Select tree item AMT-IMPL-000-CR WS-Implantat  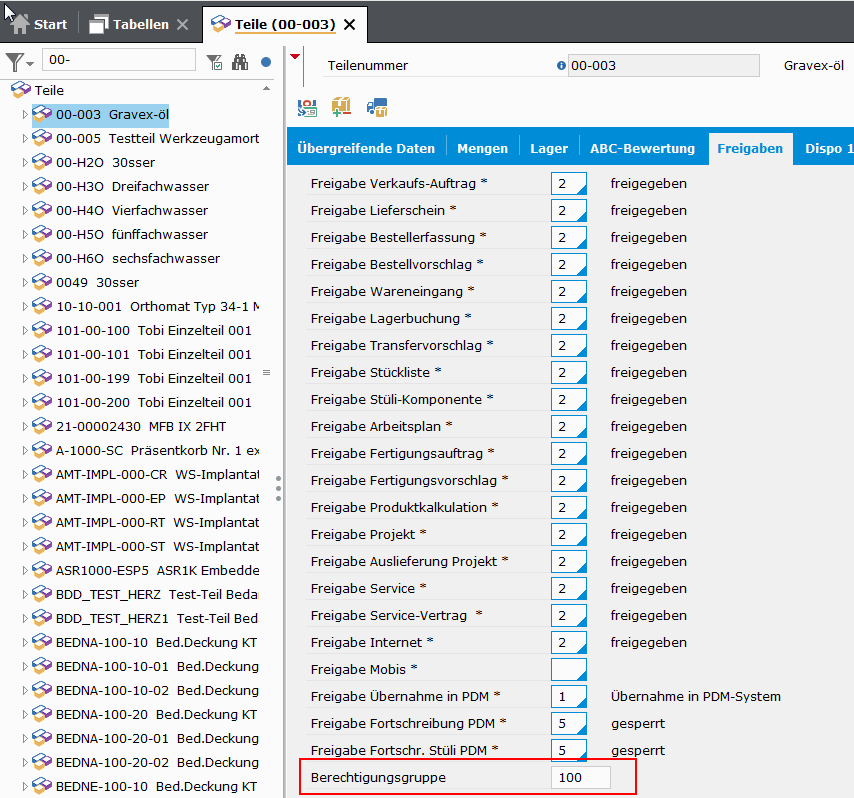coord(157,474)
